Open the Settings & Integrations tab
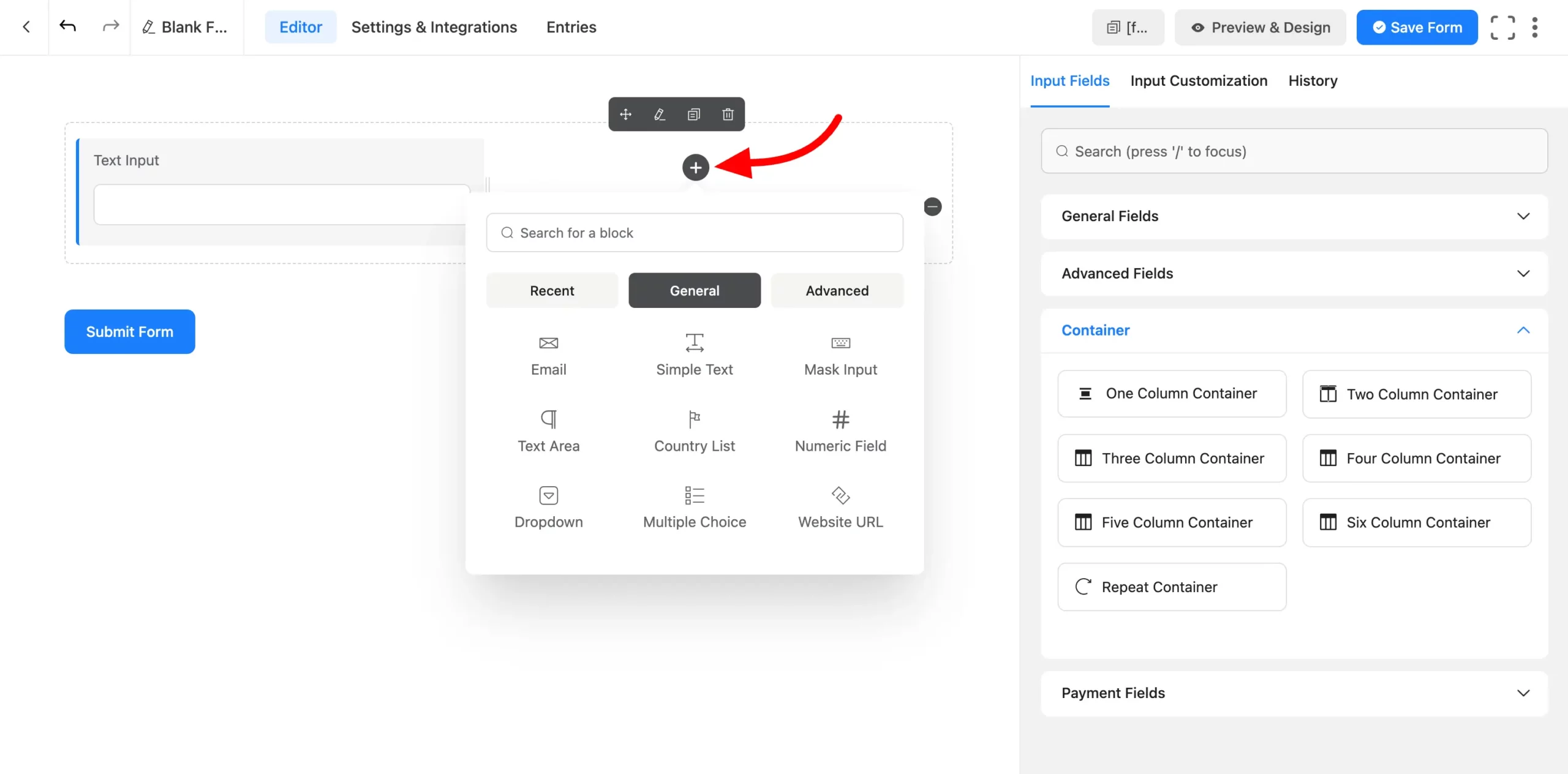The image size is (1568, 774). [x=434, y=27]
